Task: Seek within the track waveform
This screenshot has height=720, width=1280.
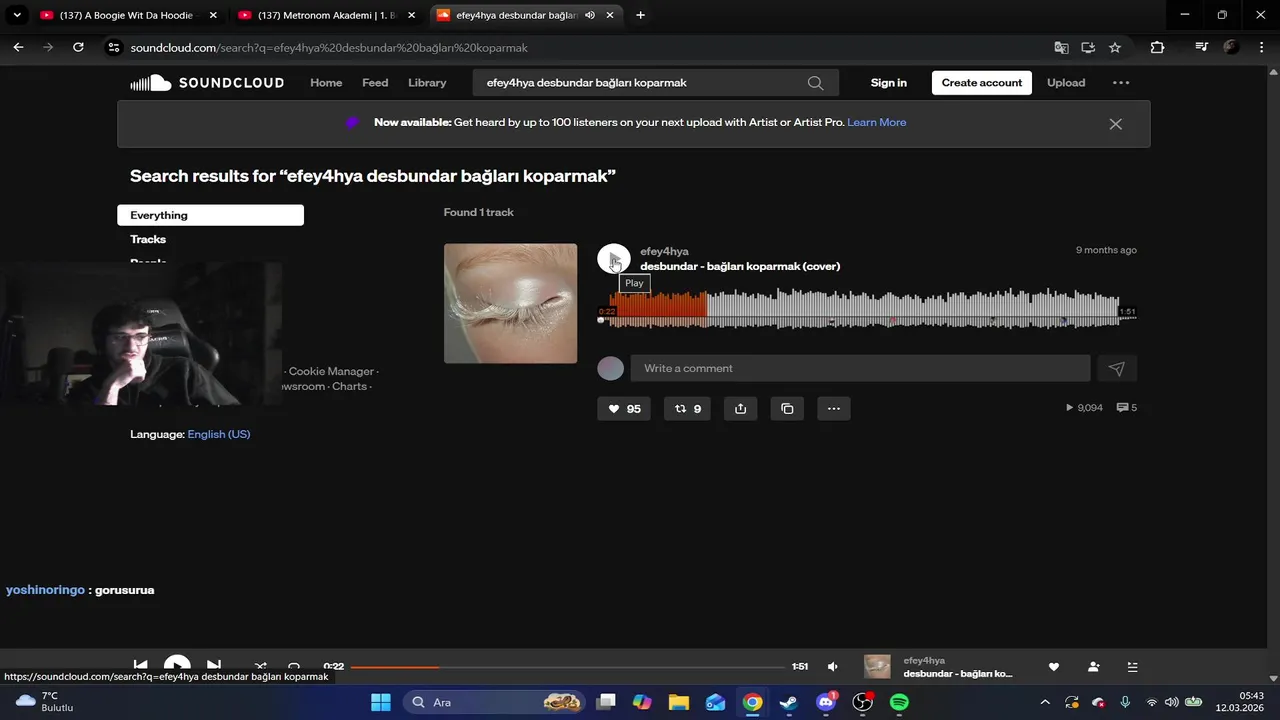Action: [x=867, y=308]
